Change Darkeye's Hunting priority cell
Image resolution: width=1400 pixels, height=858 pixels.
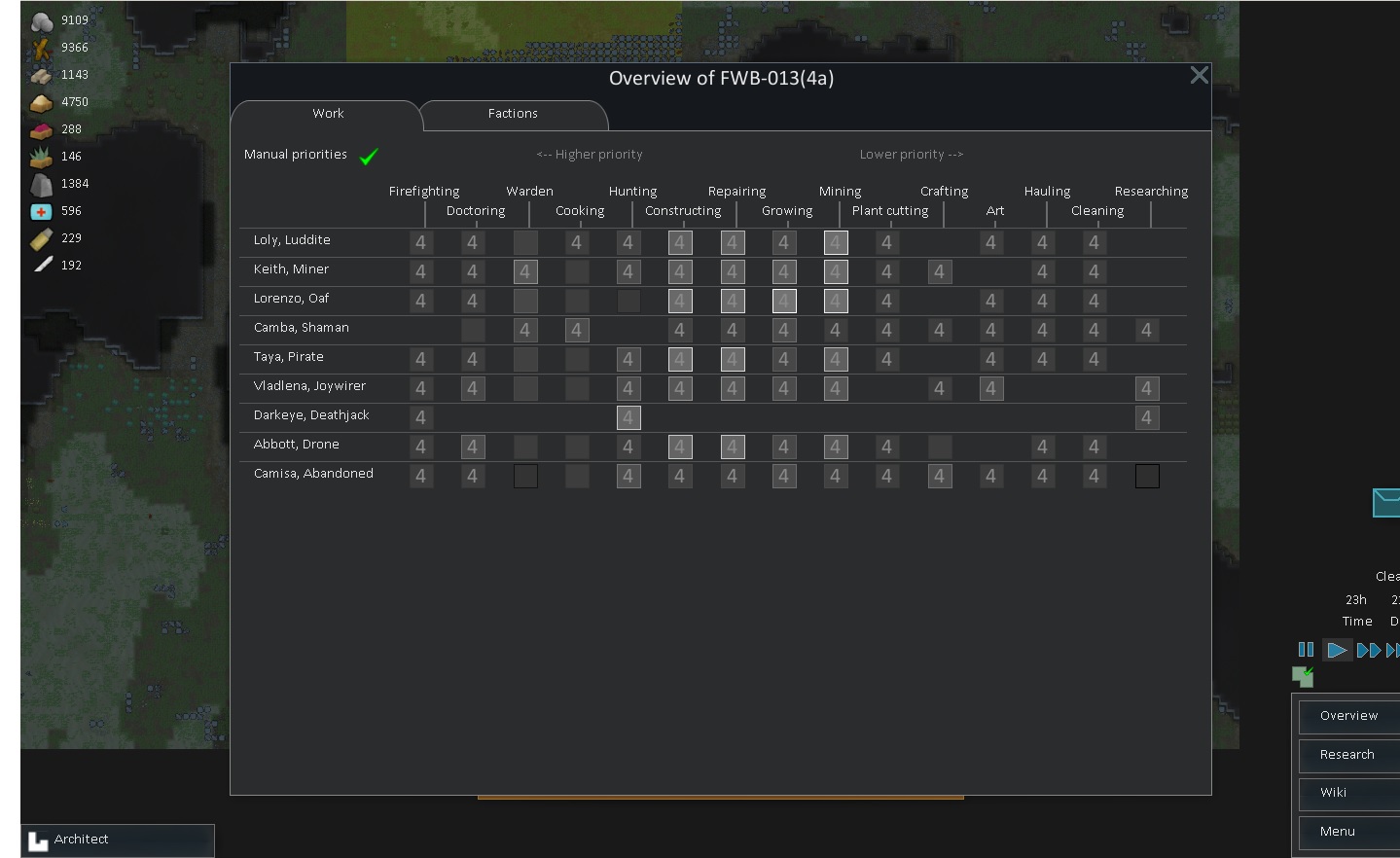(x=628, y=417)
